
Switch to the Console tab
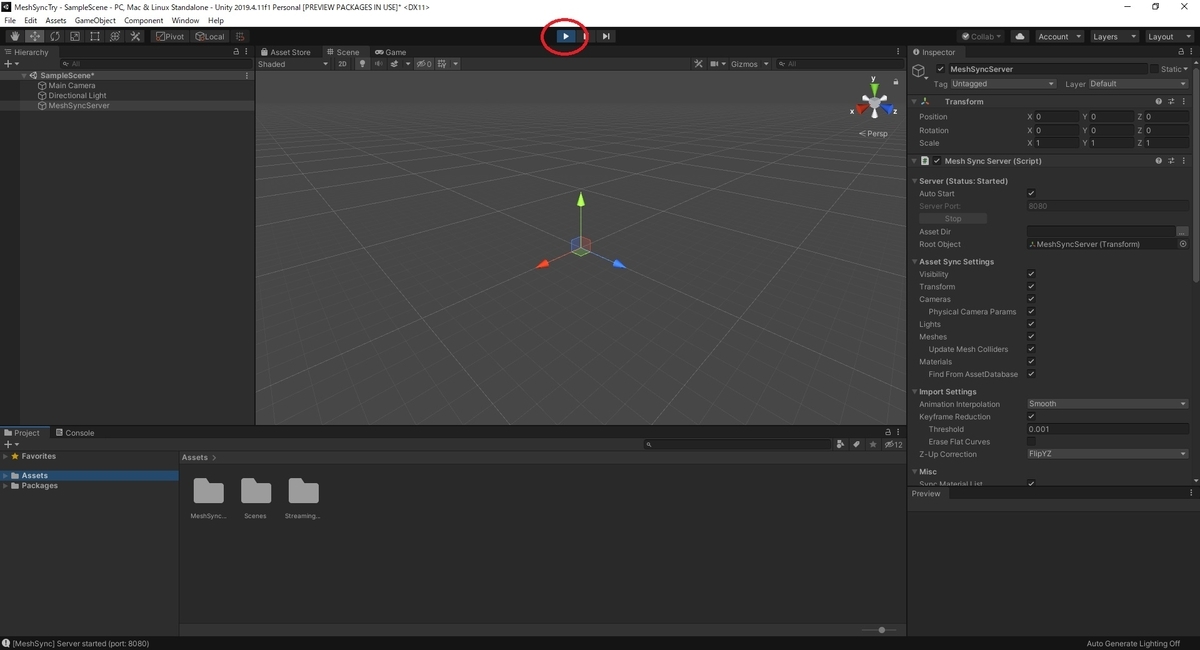coord(75,433)
